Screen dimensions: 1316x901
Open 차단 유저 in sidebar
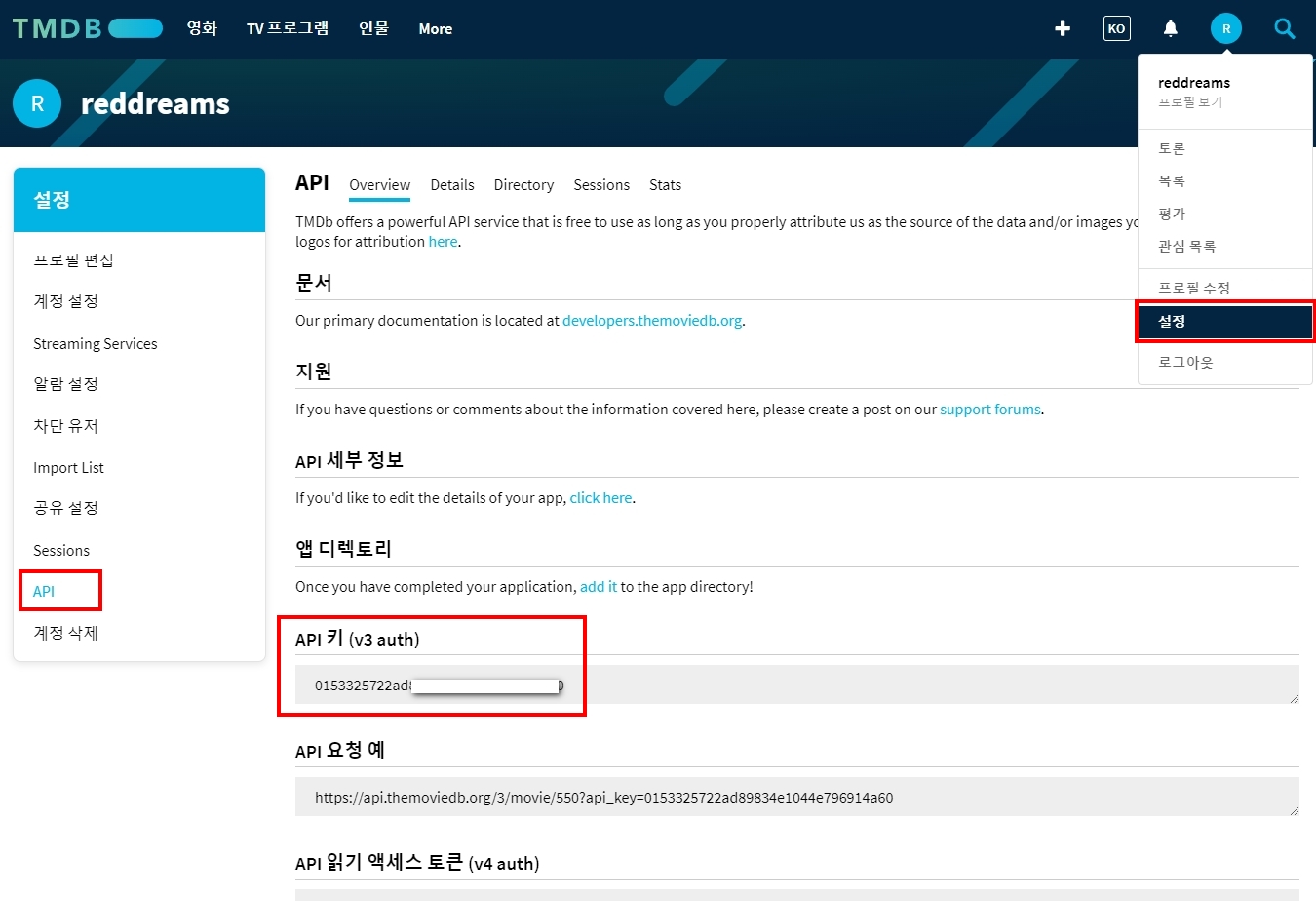[x=66, y=426]
